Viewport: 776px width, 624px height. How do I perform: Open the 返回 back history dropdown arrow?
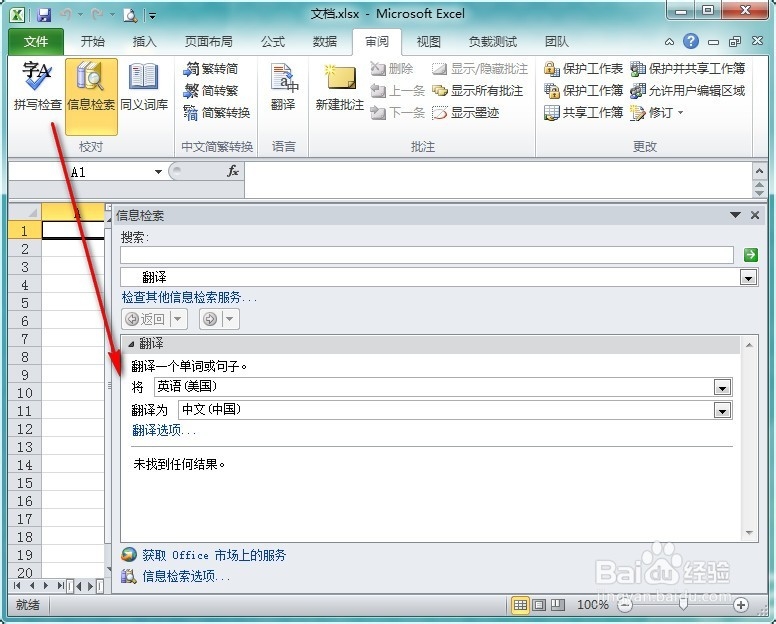(178, 319)
